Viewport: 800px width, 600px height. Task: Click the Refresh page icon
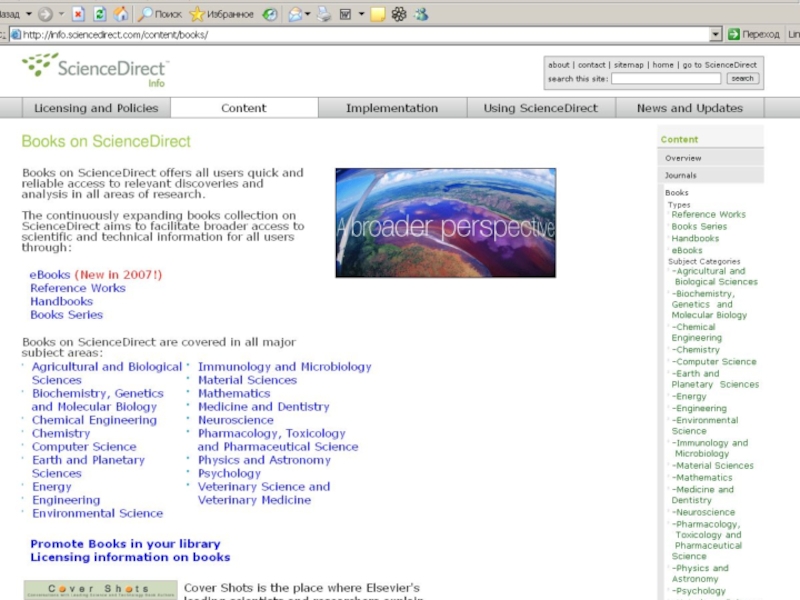click(100, 14)
